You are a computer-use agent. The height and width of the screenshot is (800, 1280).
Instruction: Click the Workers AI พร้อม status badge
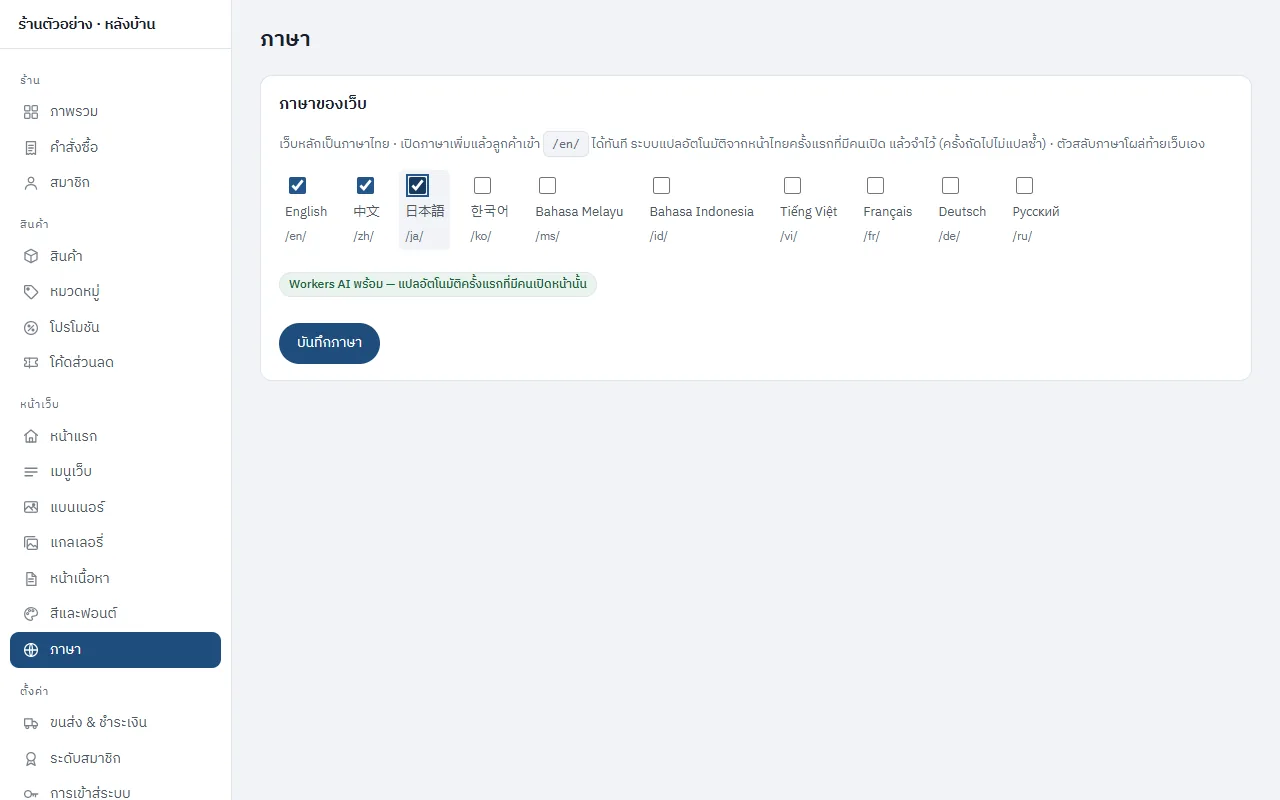tap(438, 284)
